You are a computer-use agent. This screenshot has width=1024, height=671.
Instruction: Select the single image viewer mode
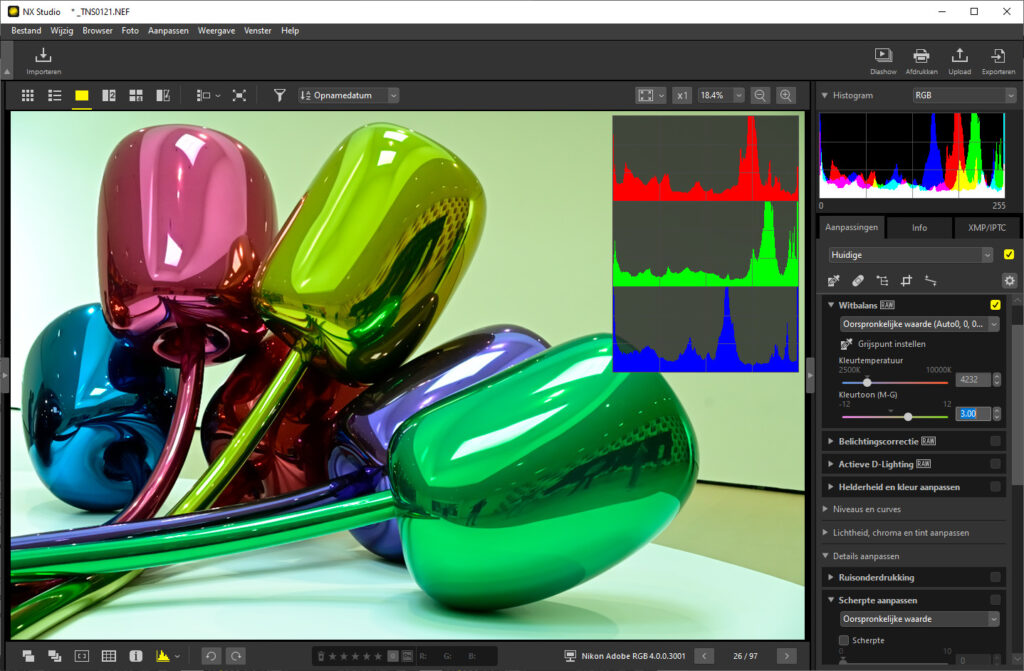point(82,95)
